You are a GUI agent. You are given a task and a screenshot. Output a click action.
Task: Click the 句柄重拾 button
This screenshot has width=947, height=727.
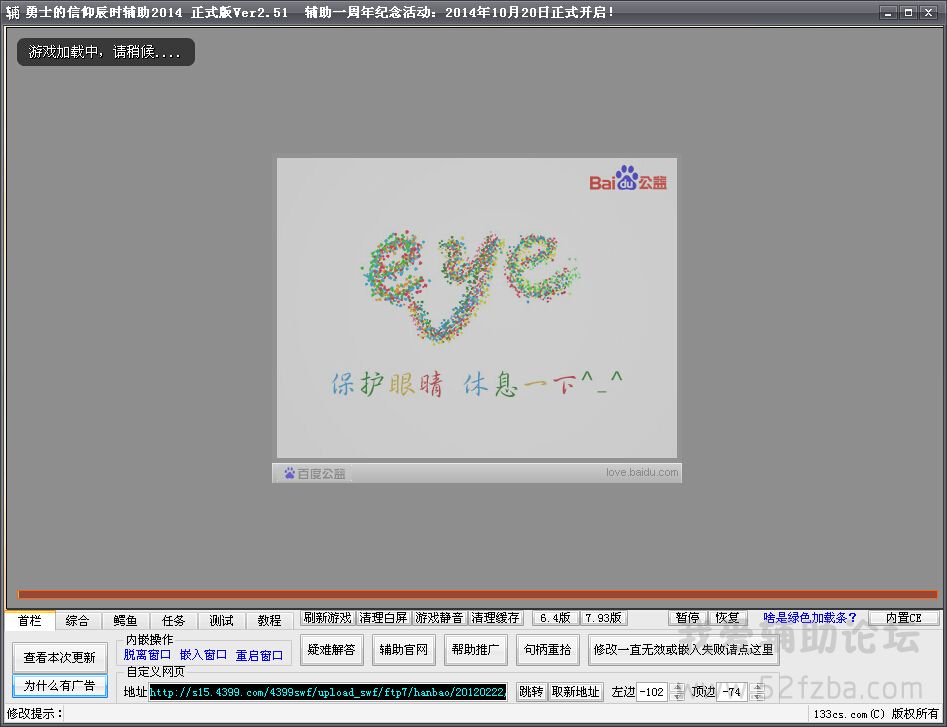[x=548, y=650]
